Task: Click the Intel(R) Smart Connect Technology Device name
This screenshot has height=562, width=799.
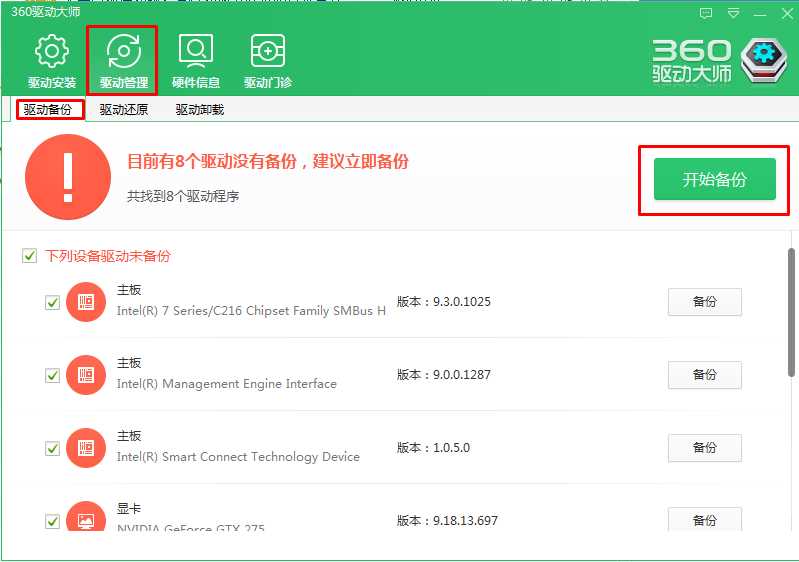Action: [x=238, y=457]
